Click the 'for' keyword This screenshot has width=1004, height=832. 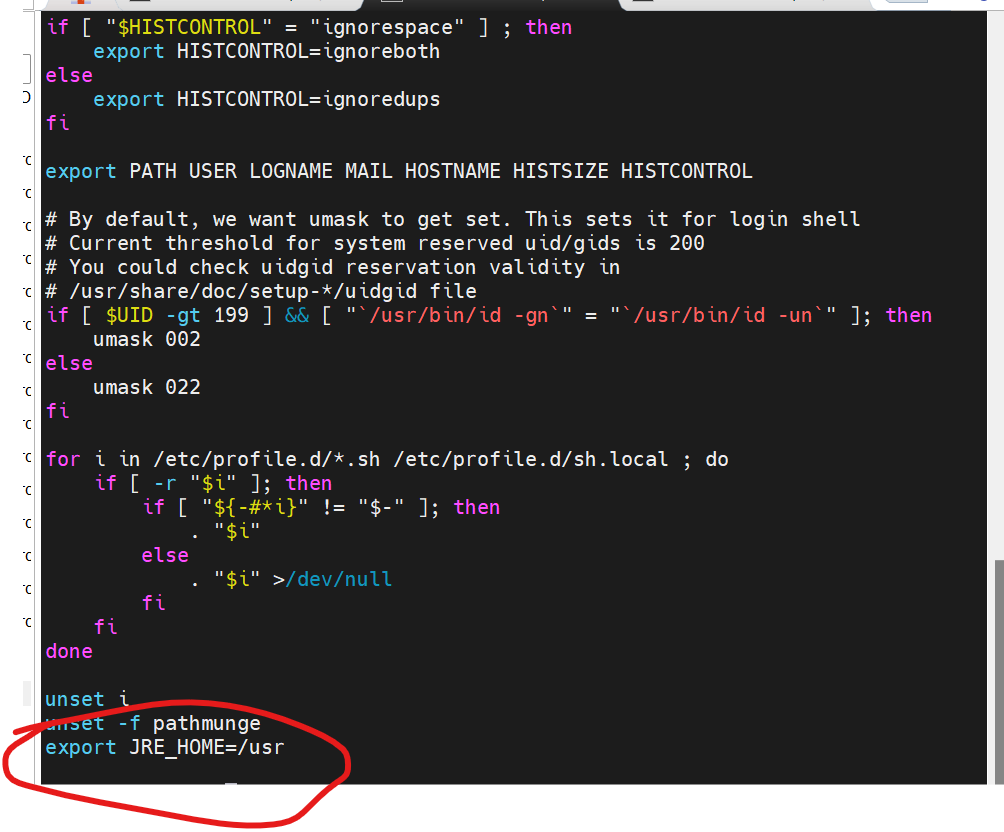point(63,459)
